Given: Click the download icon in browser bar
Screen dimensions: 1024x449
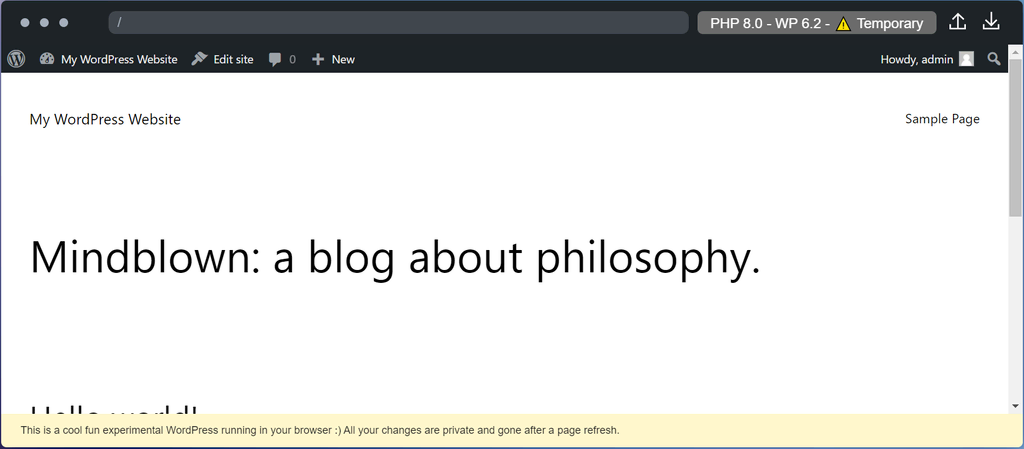Looking at the screenshot, I should point(991,22).
